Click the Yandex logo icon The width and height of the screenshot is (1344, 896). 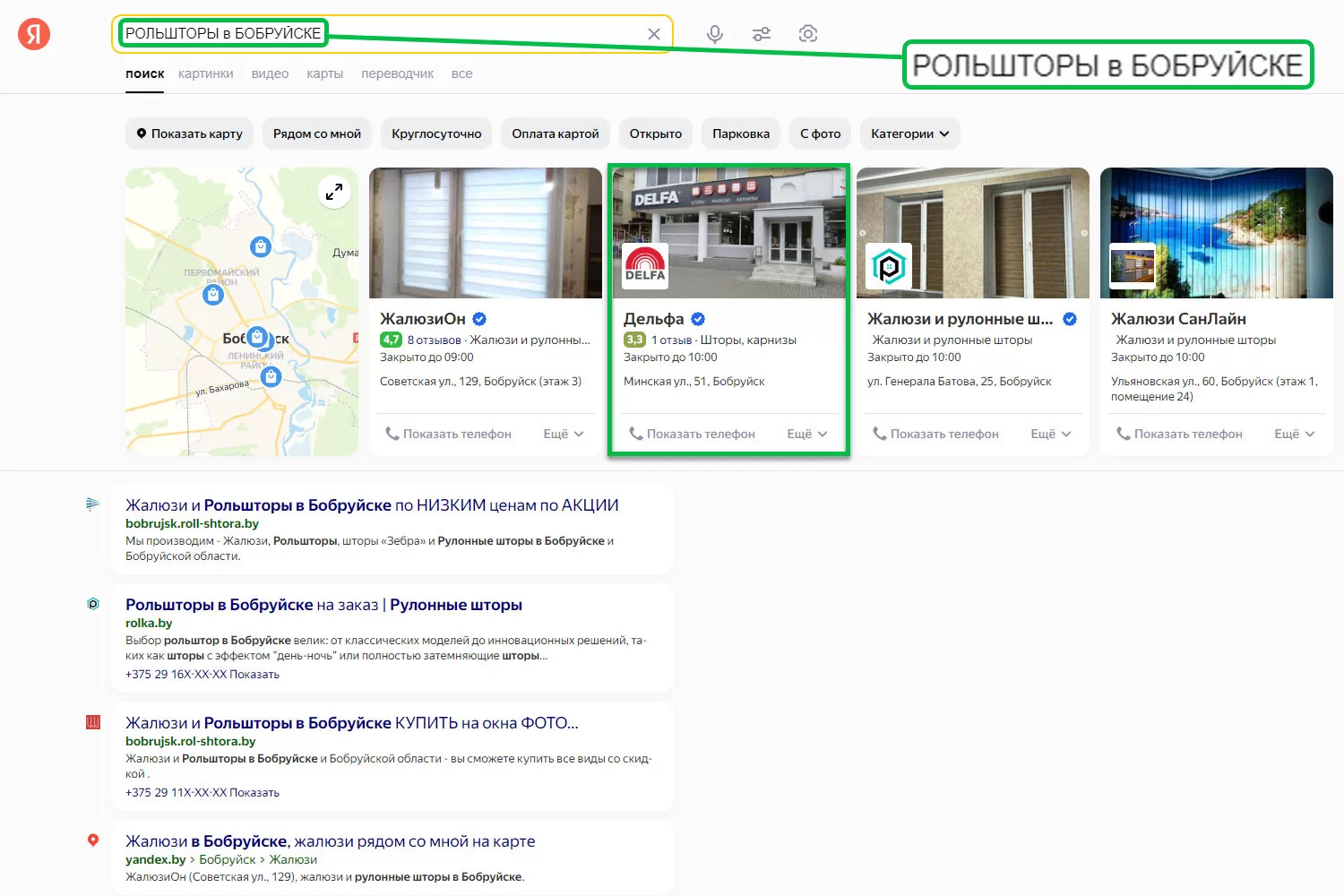34,34
